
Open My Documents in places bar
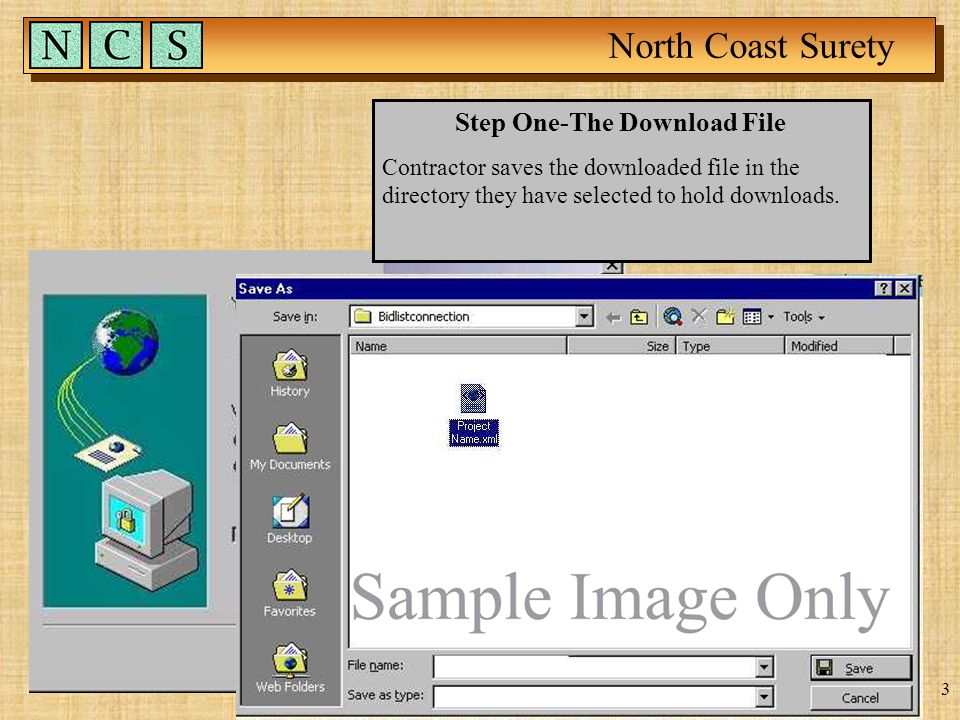[x=290, y=447]
